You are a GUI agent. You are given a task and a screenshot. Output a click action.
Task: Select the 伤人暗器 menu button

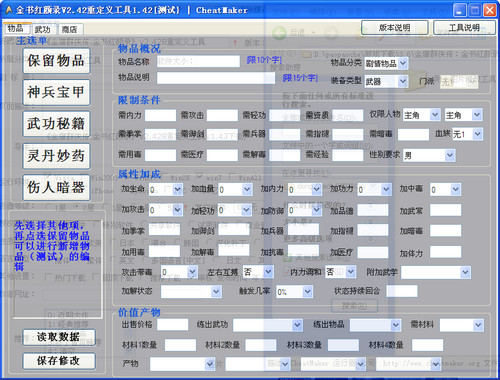point(56,187)
